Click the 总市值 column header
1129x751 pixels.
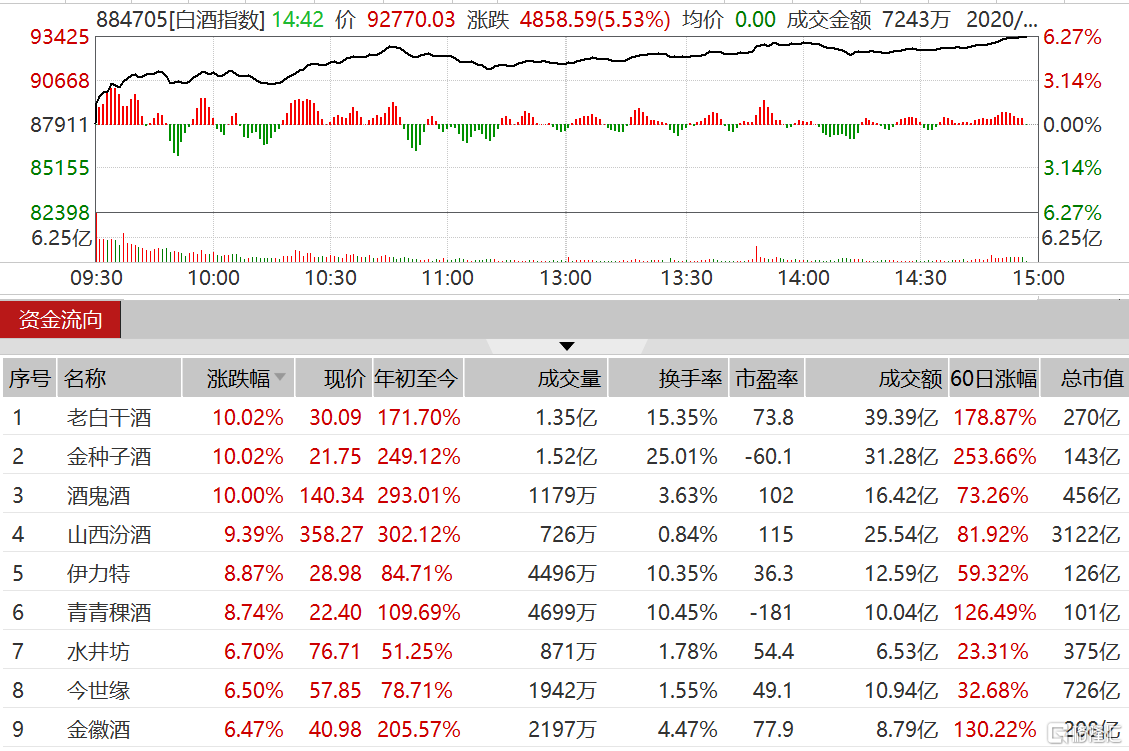[x=1084, y=378]
